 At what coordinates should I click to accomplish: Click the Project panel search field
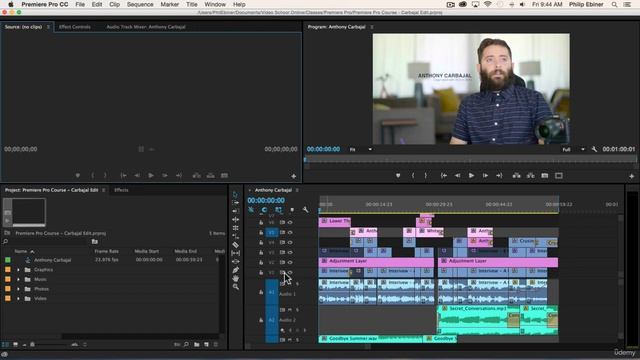point(47,242)
